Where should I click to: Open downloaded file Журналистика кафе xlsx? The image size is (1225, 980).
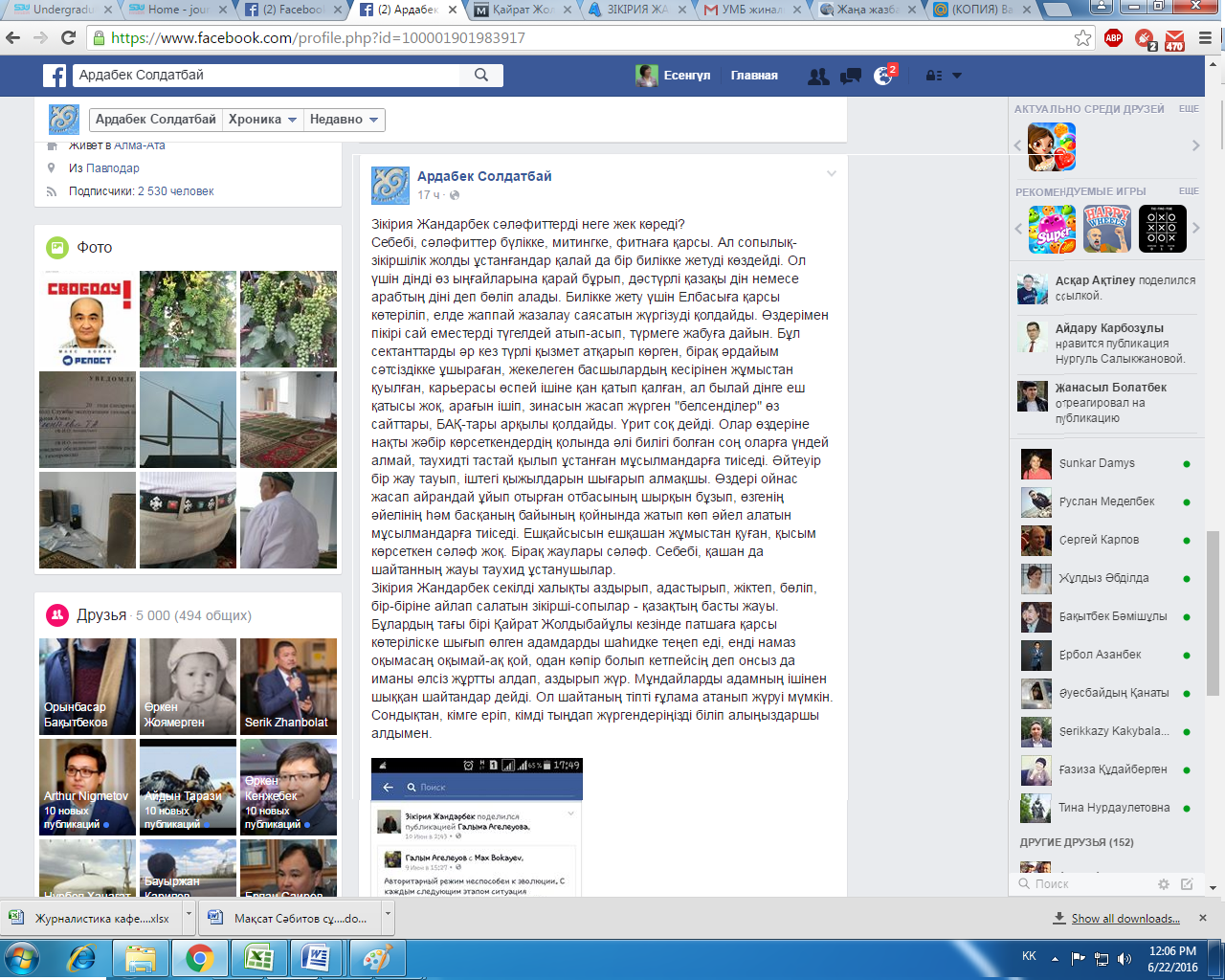93,919
